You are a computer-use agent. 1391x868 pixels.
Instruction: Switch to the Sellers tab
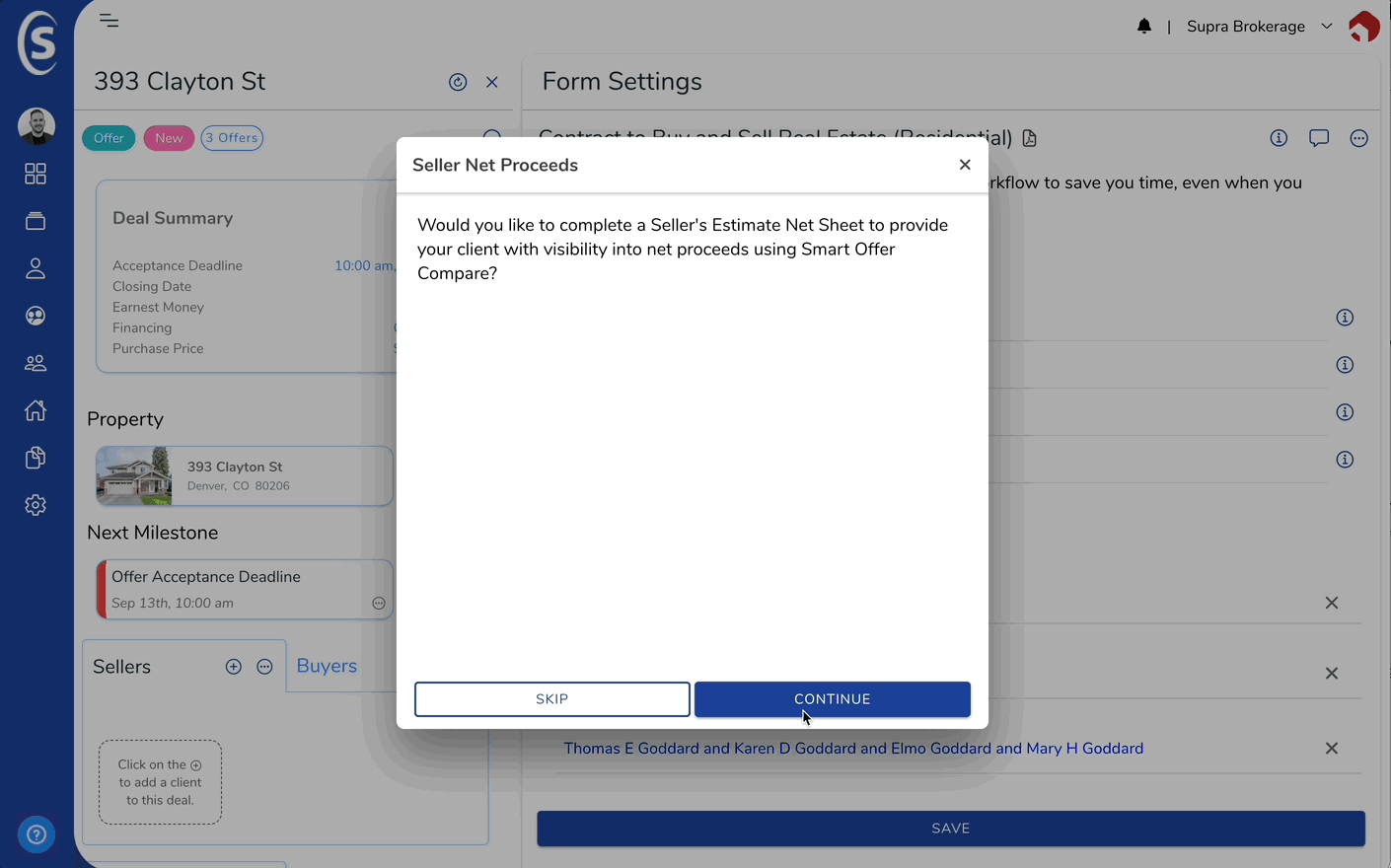point(122,667)
